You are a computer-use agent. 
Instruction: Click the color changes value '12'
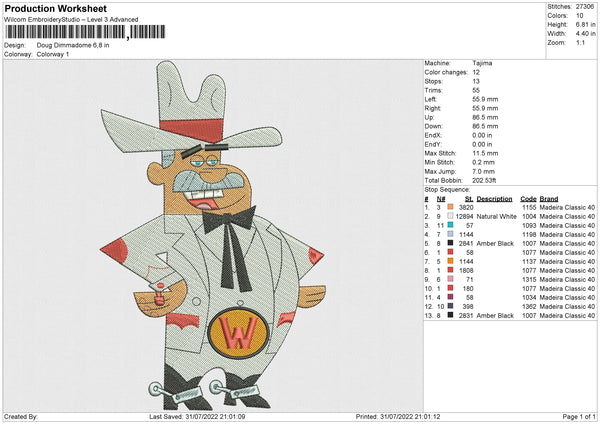(x=476, y=72)
